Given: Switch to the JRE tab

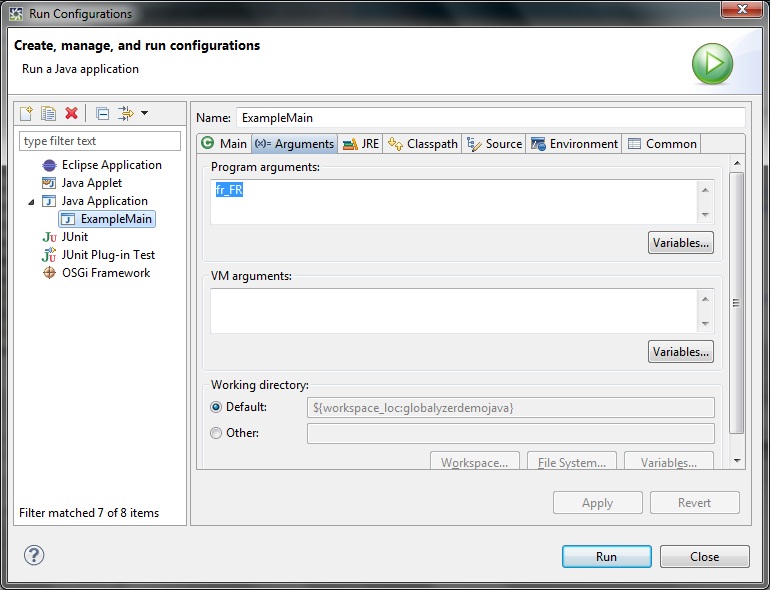Looking at the screenshot, I should [x=361, y=144].
